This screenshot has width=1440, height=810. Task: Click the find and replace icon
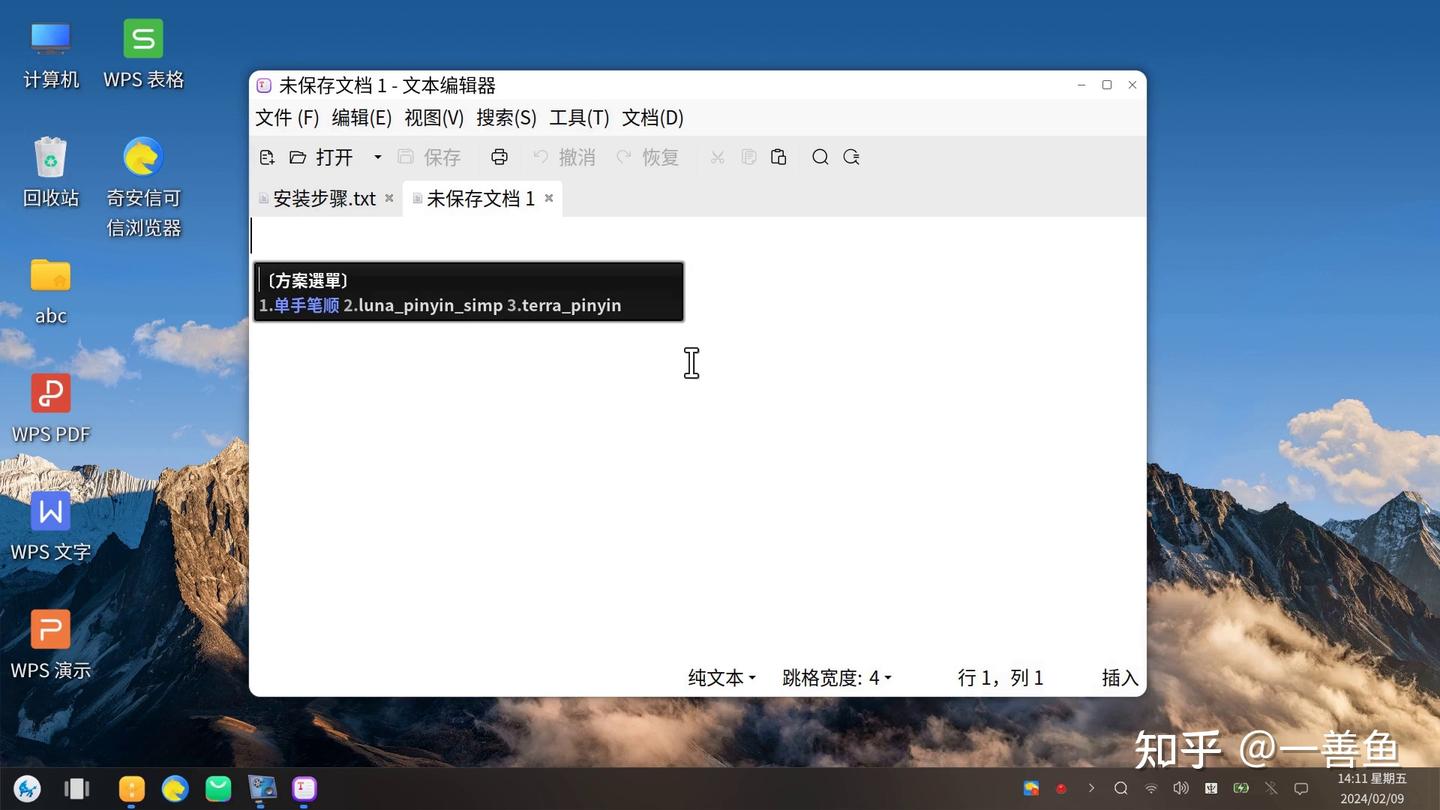(x=851, y=157)
